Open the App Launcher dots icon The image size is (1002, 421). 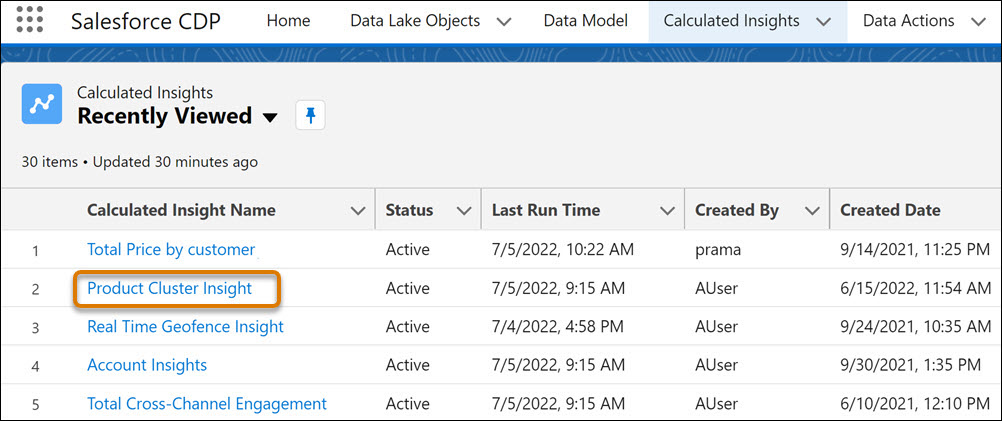click(30, 20)
